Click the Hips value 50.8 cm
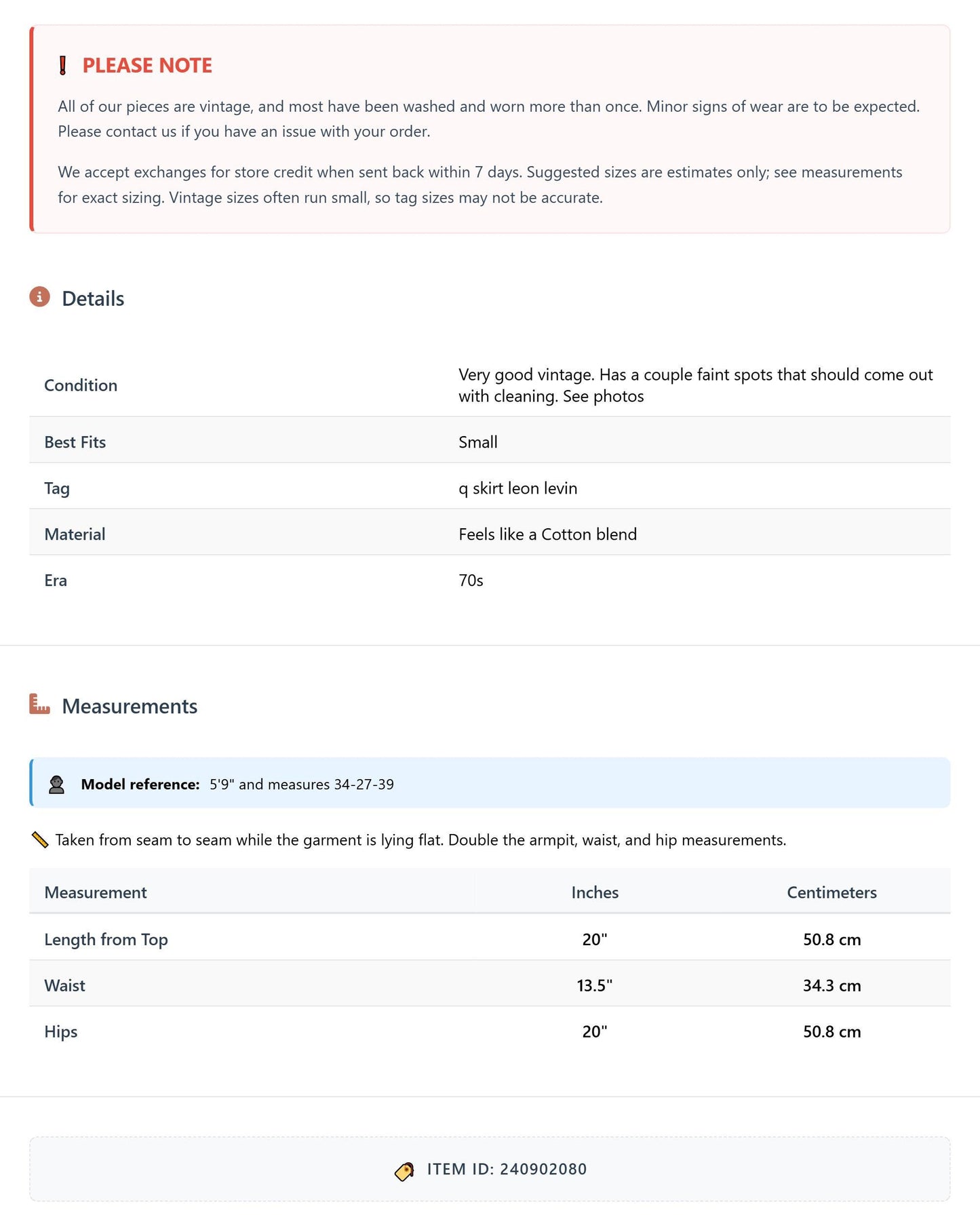 click(x=831, y=1031)
